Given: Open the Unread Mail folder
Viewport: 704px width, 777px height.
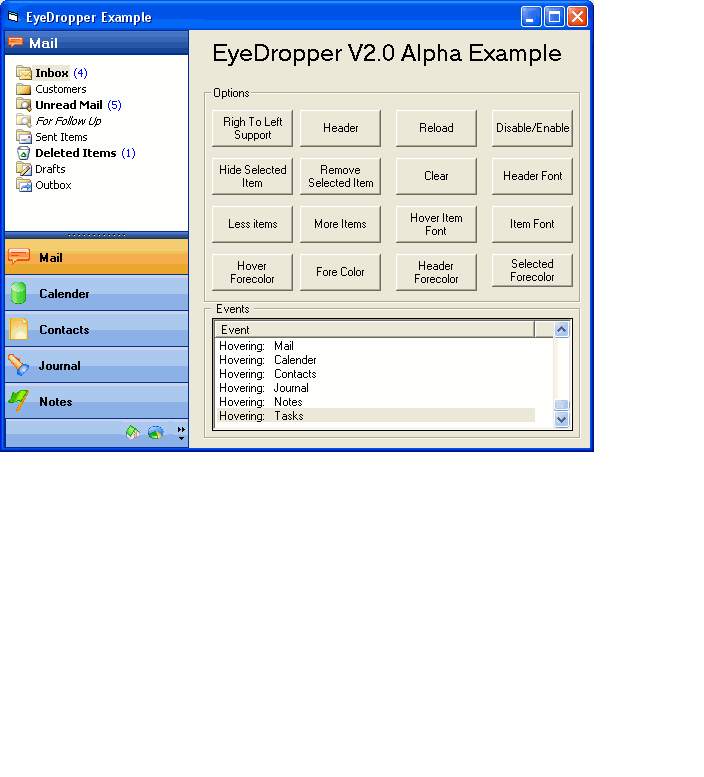Looking at the screenshot, I should pyautogui.click(x=69, y=105).
